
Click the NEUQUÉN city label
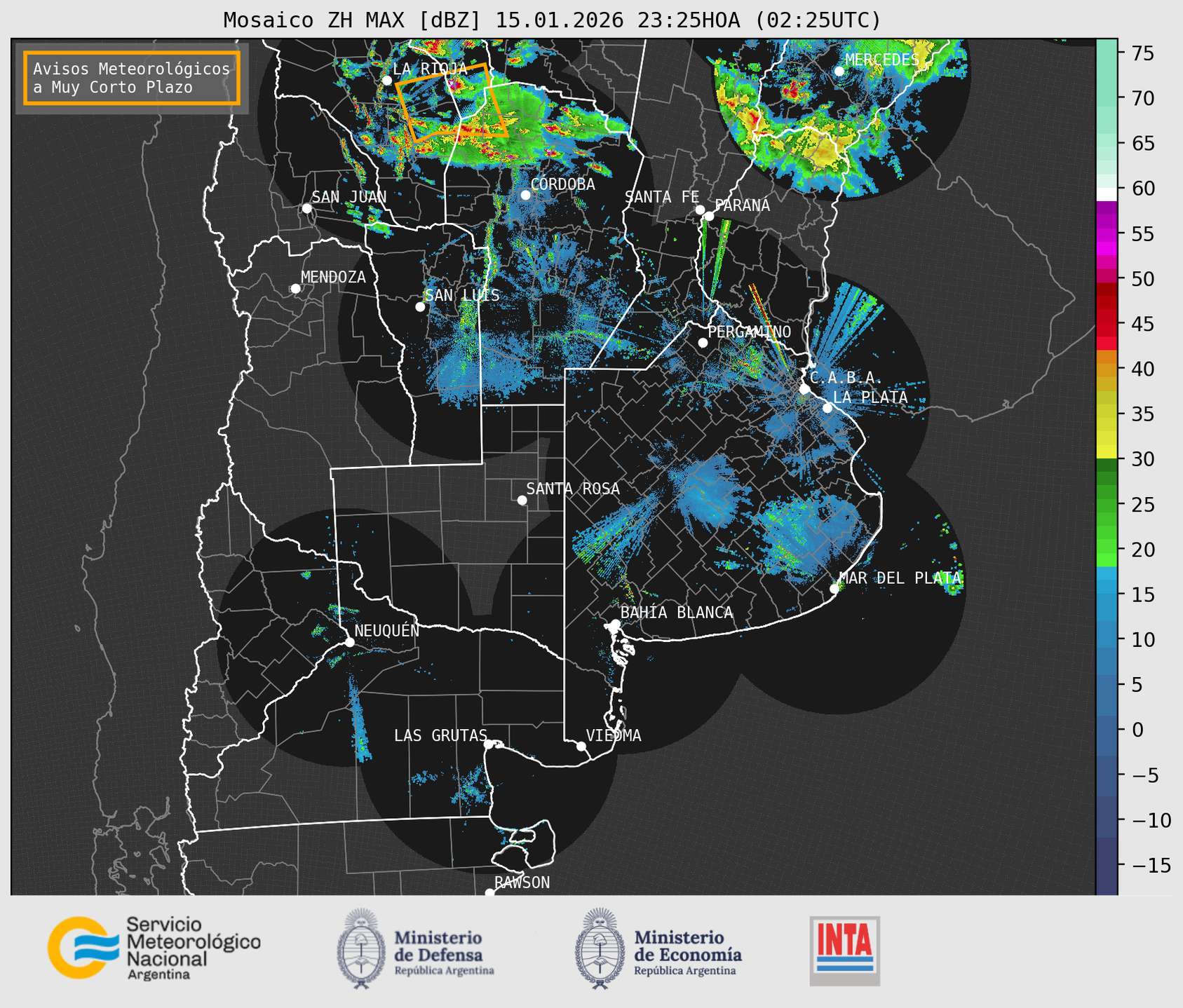(x=386, y=630)
